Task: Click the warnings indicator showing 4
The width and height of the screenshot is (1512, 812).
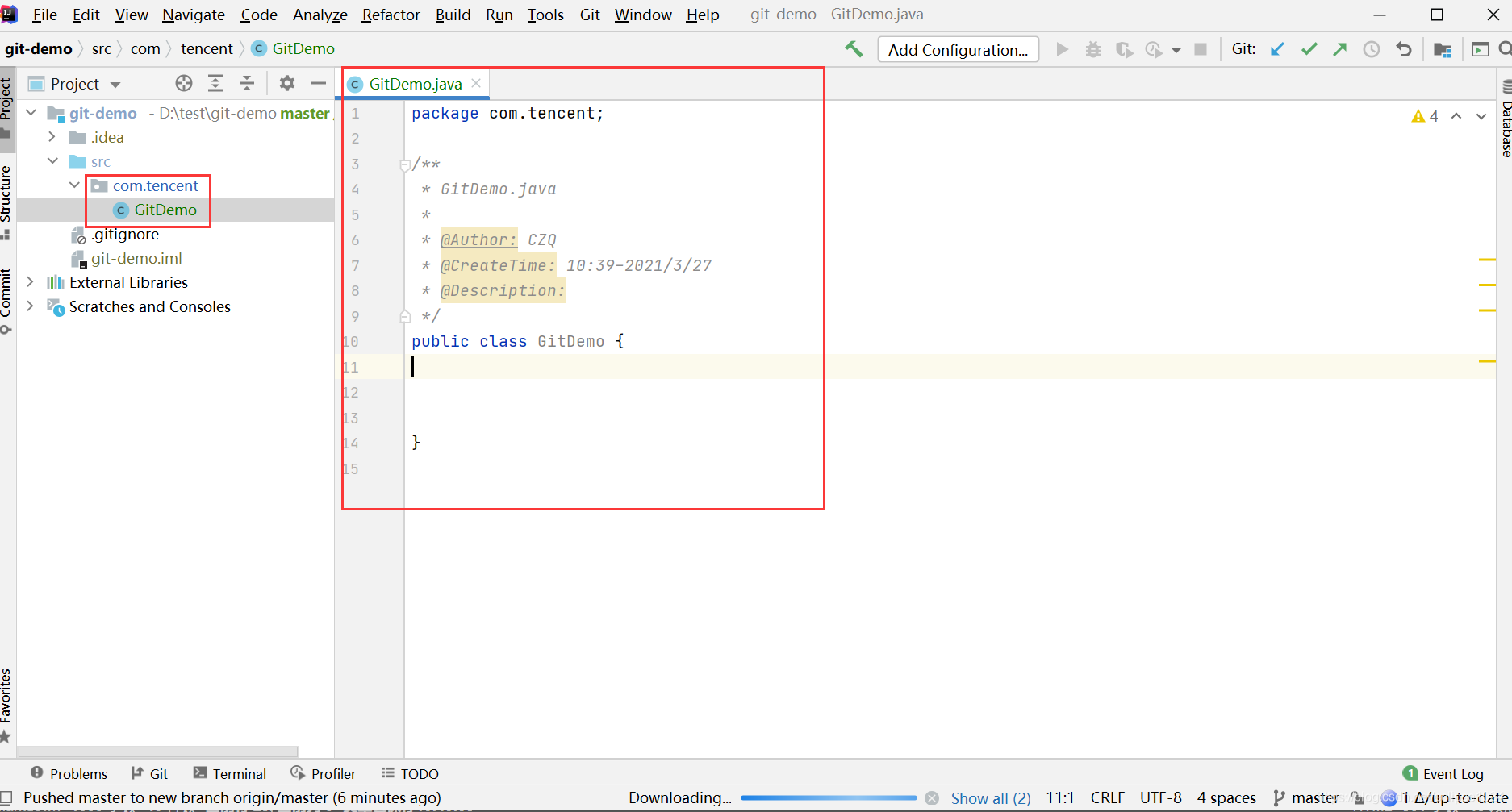Action: click(1425, 116)
